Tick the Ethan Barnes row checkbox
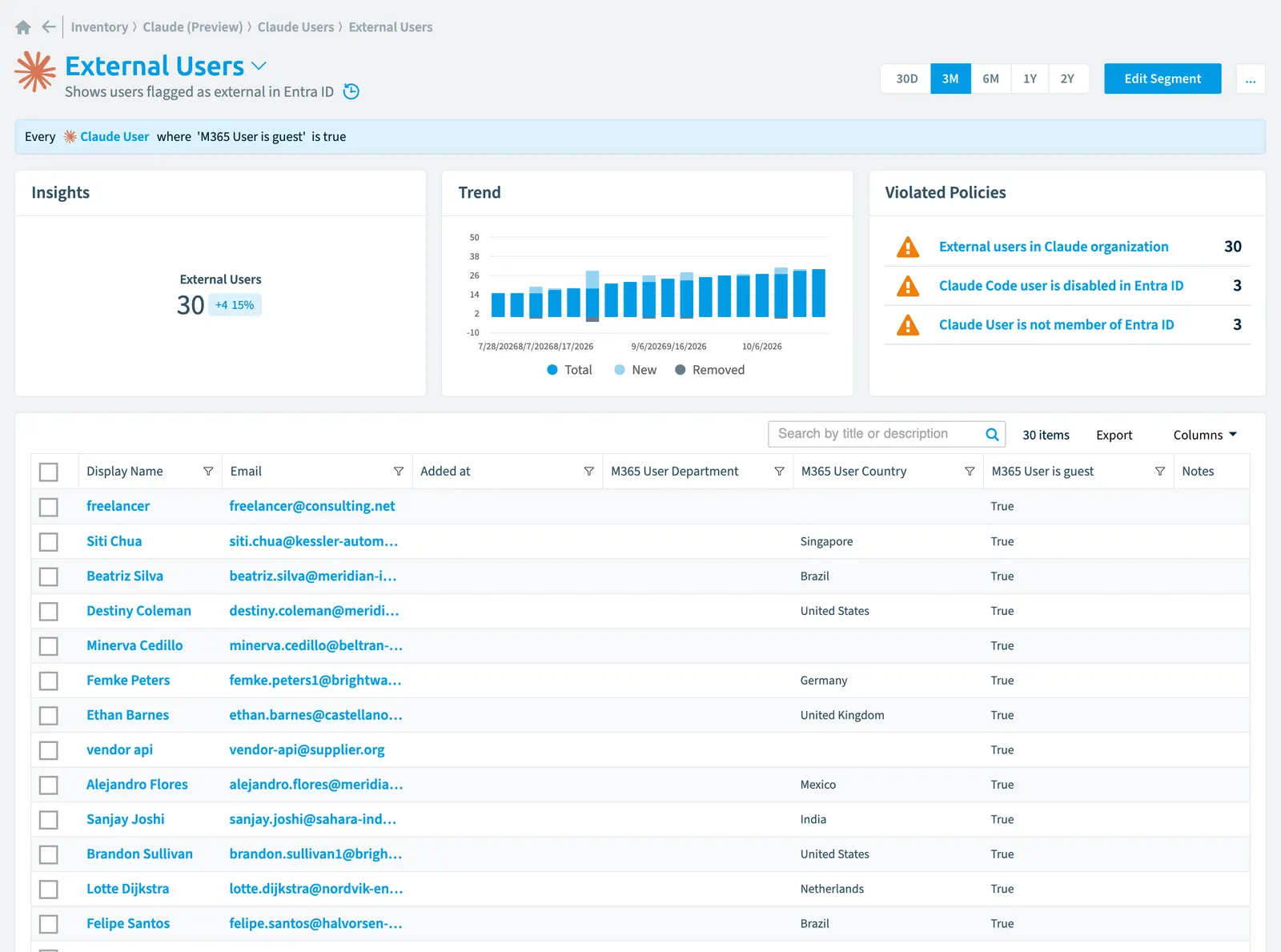The height and width of the screenshot is (952, 1281). [x=49, y=715]
